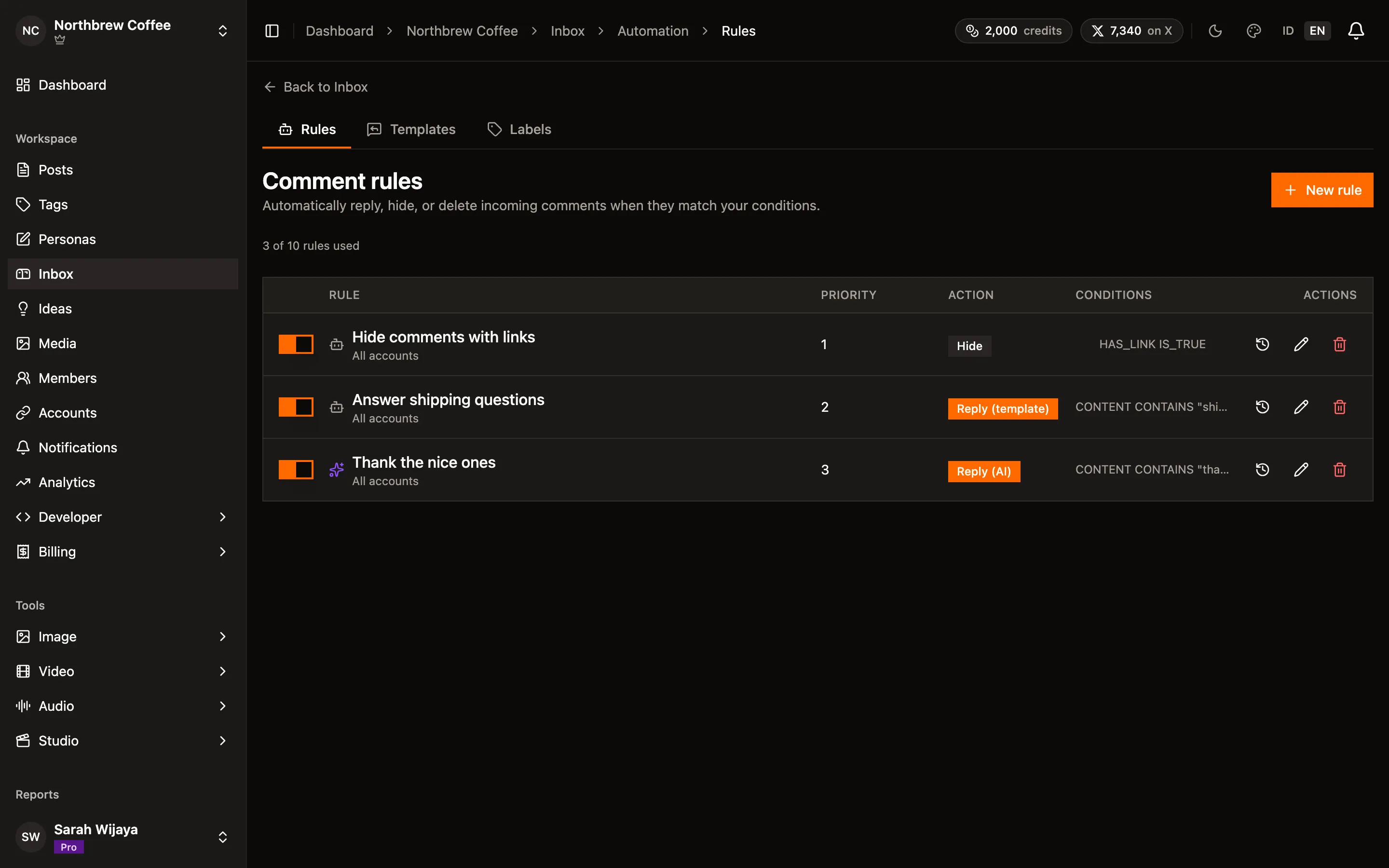Viewport: 1389px width, 868px height.
Task: Open Inbox in the sidebar menu
Action: (x=123, y=274)
